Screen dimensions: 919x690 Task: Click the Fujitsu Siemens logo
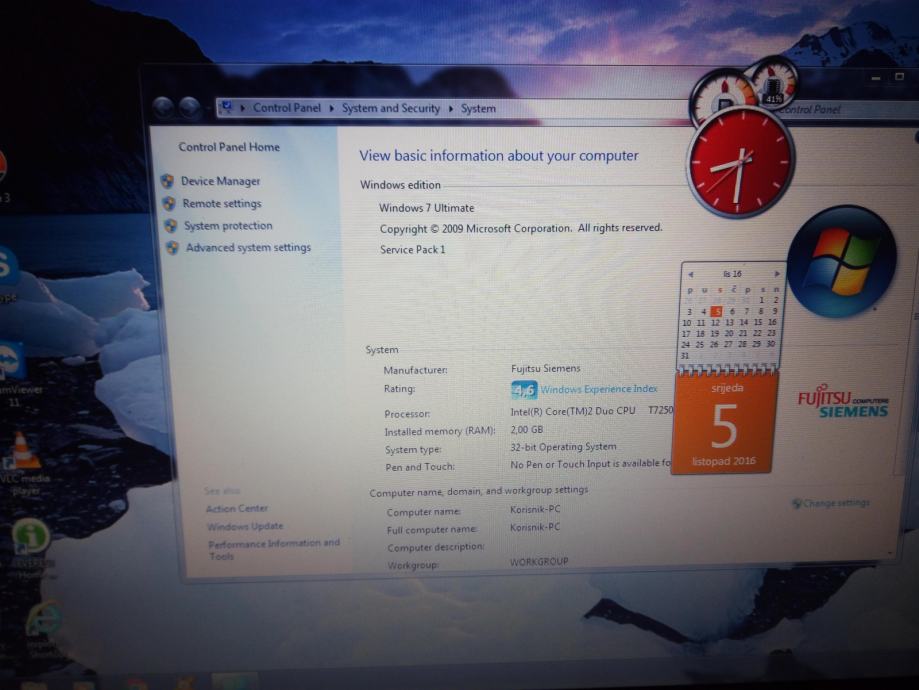(x=842, y=401)
